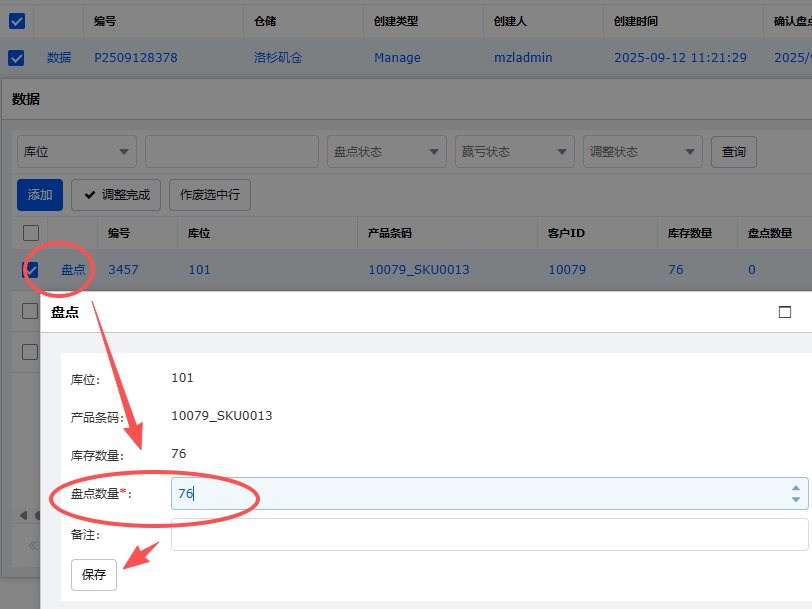This screenshot has width=812, height=609.
Task: Check the third detail row checkbox
Action: (x=30, y=352)
